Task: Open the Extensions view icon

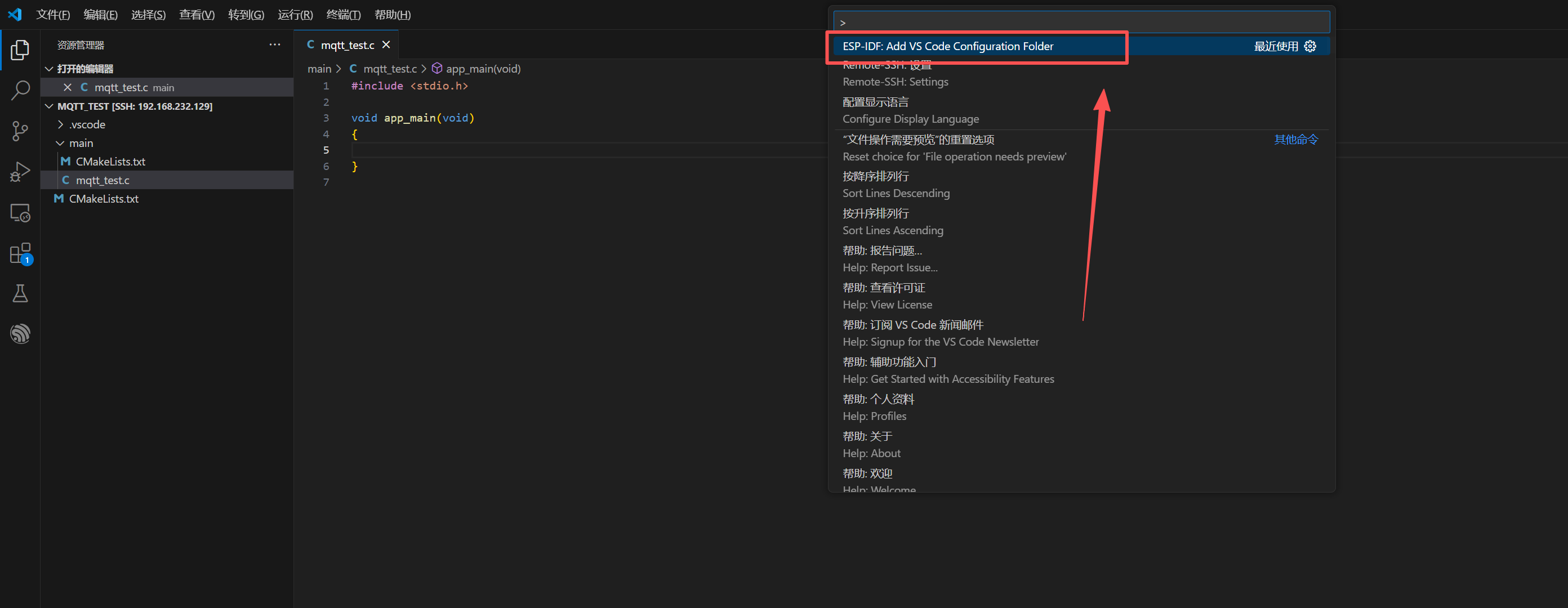Action: 20,253
